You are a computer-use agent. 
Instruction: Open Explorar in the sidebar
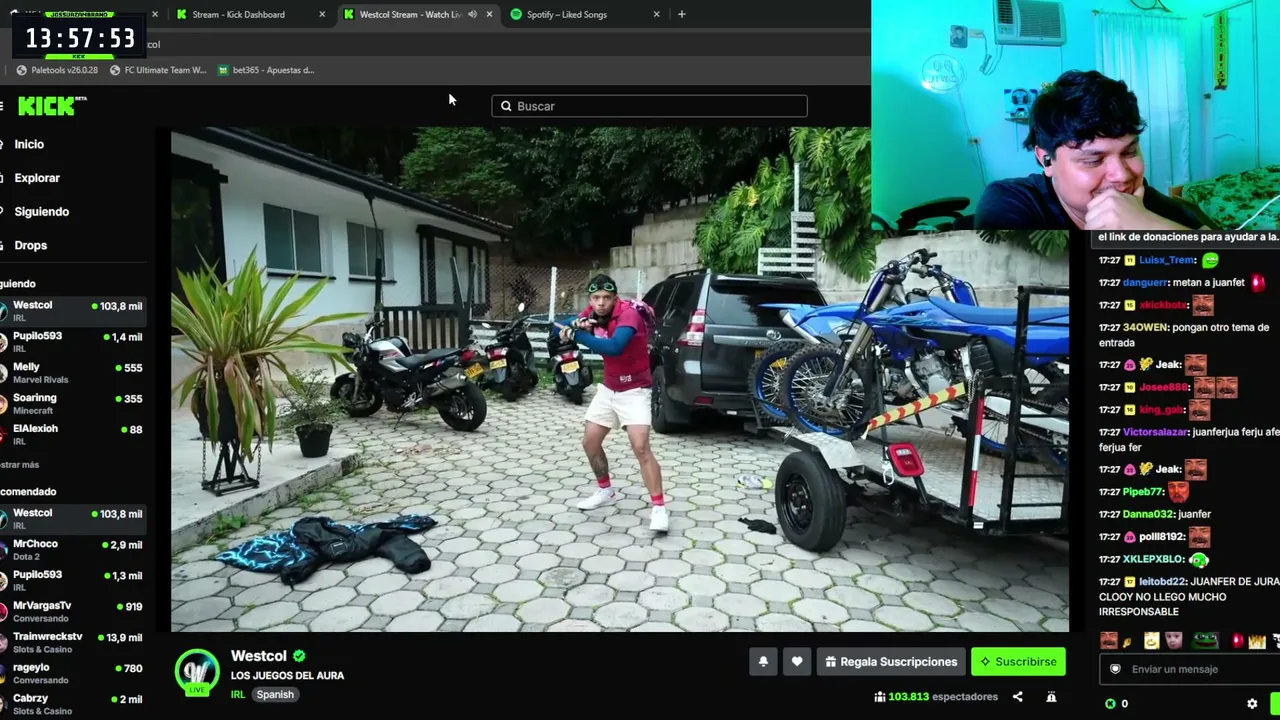click(37, 178)
